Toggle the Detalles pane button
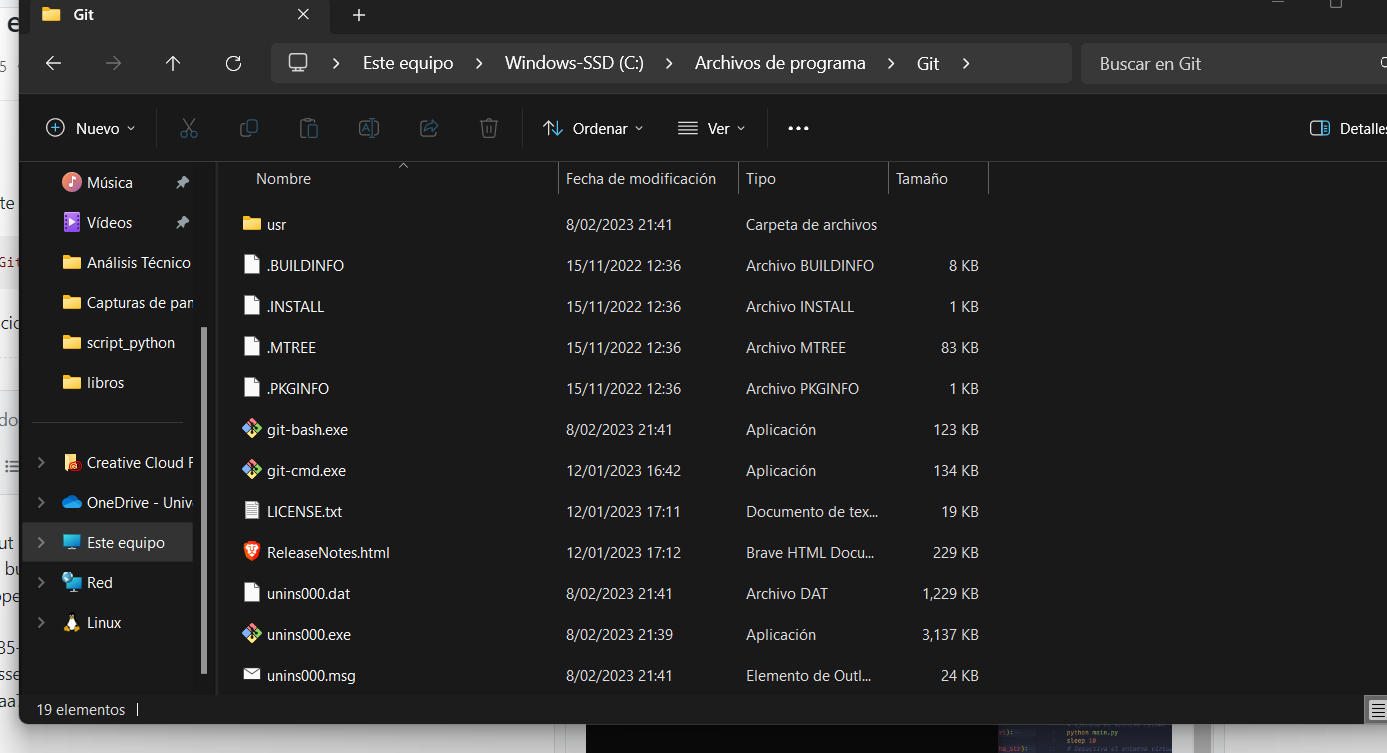 tap(1347, 128)
